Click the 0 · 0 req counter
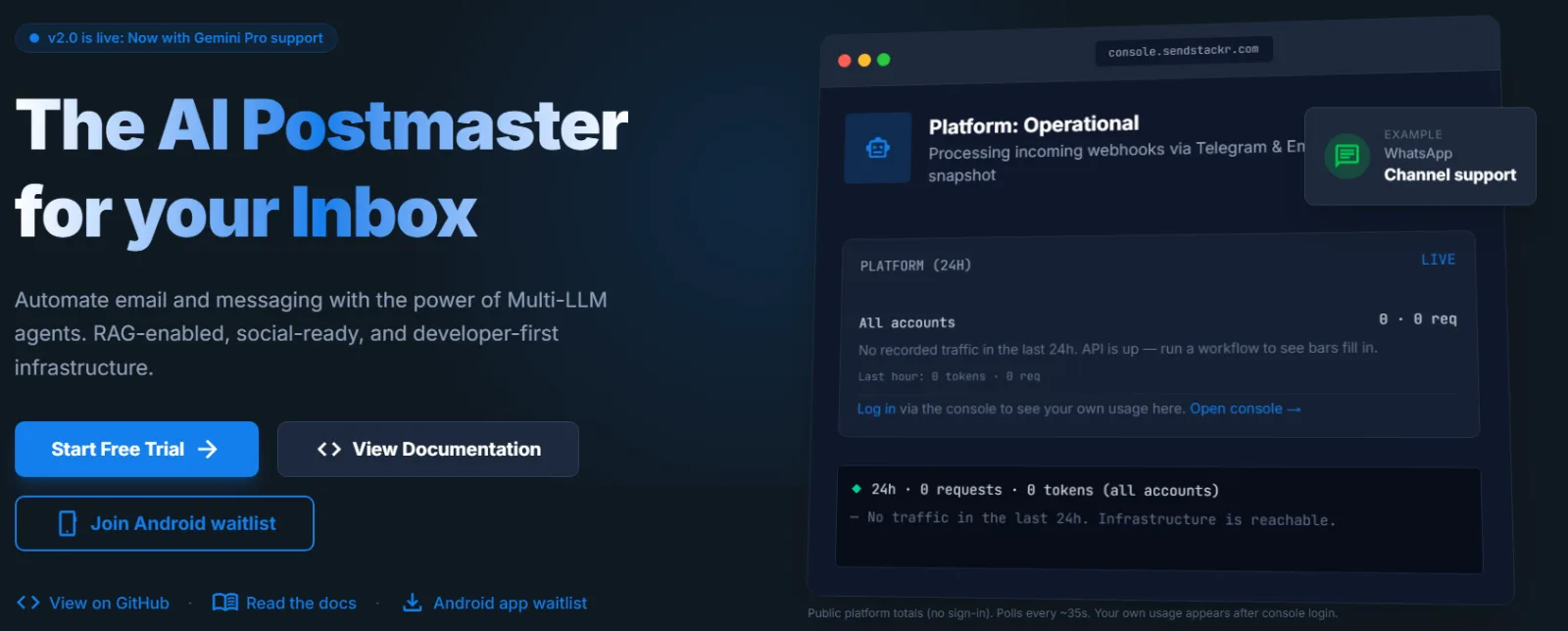Viewport: 1568px width, 631px height. (1418, 318)
